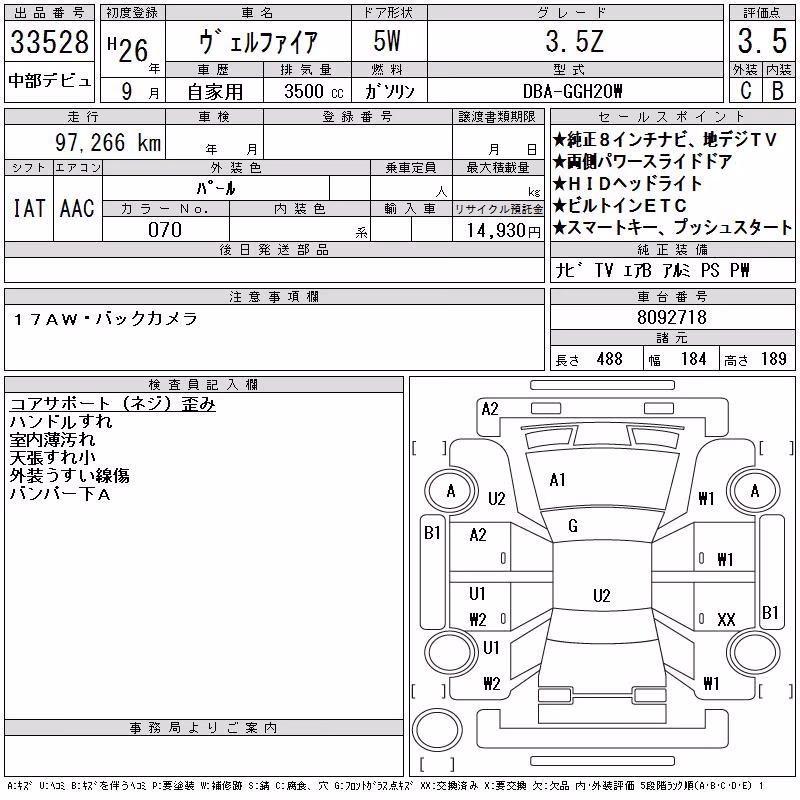Click 事務局よりご案内 section header
Image resolution: width=800 pixels, height=800 pixels.
pos(203,728)
